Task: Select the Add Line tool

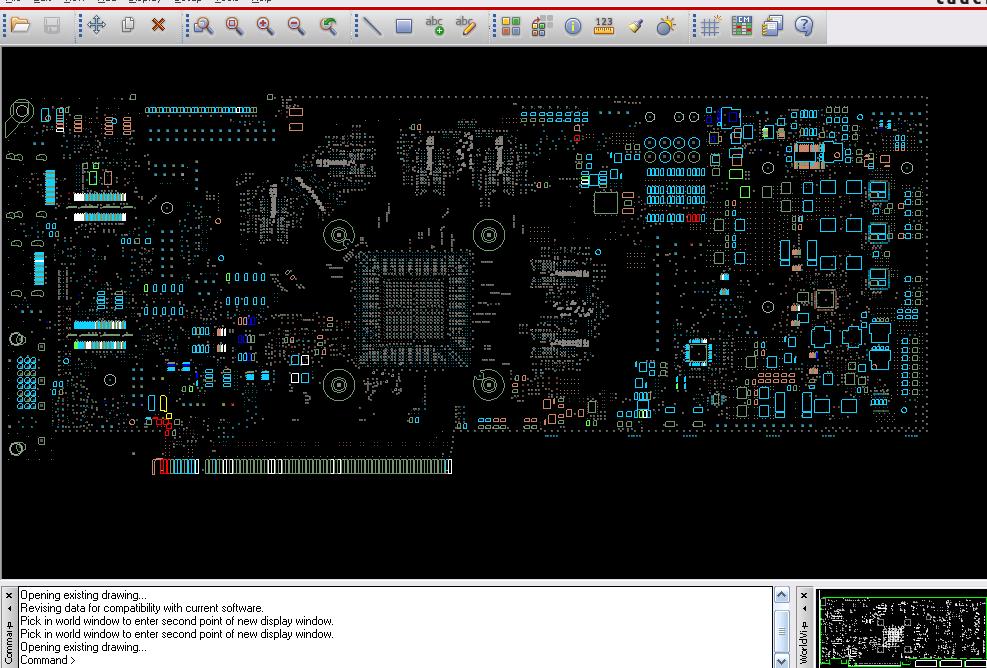Action: coord(373,26)
